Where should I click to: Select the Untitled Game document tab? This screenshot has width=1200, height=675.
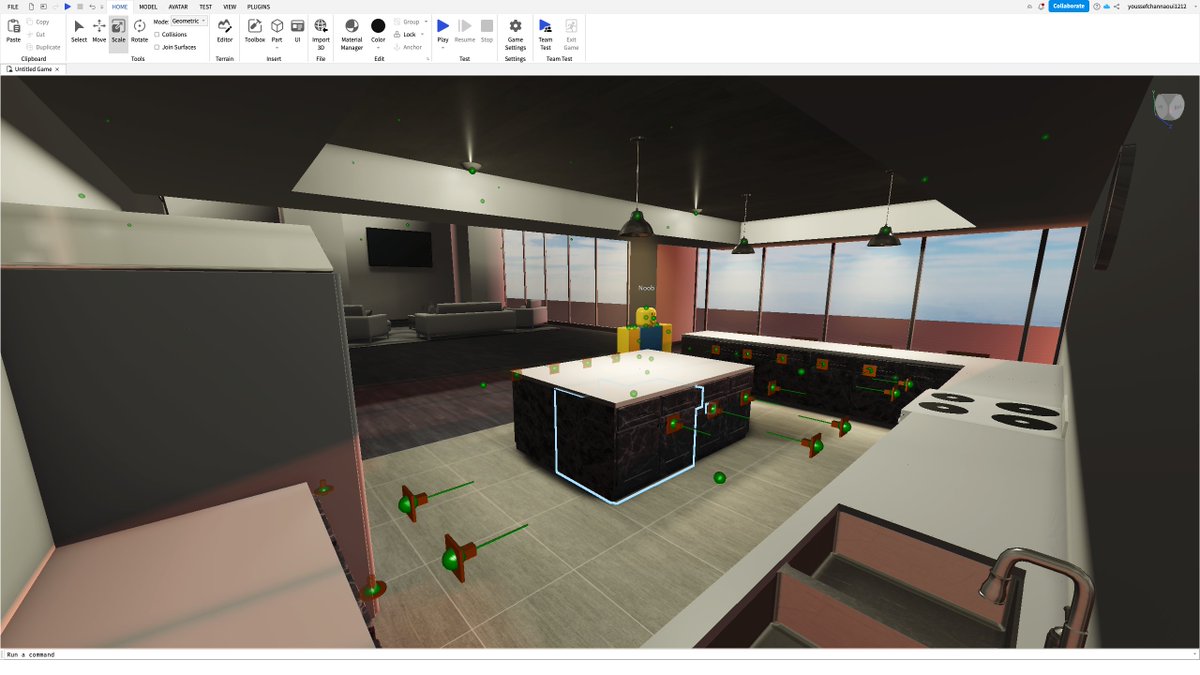point(32,69)
